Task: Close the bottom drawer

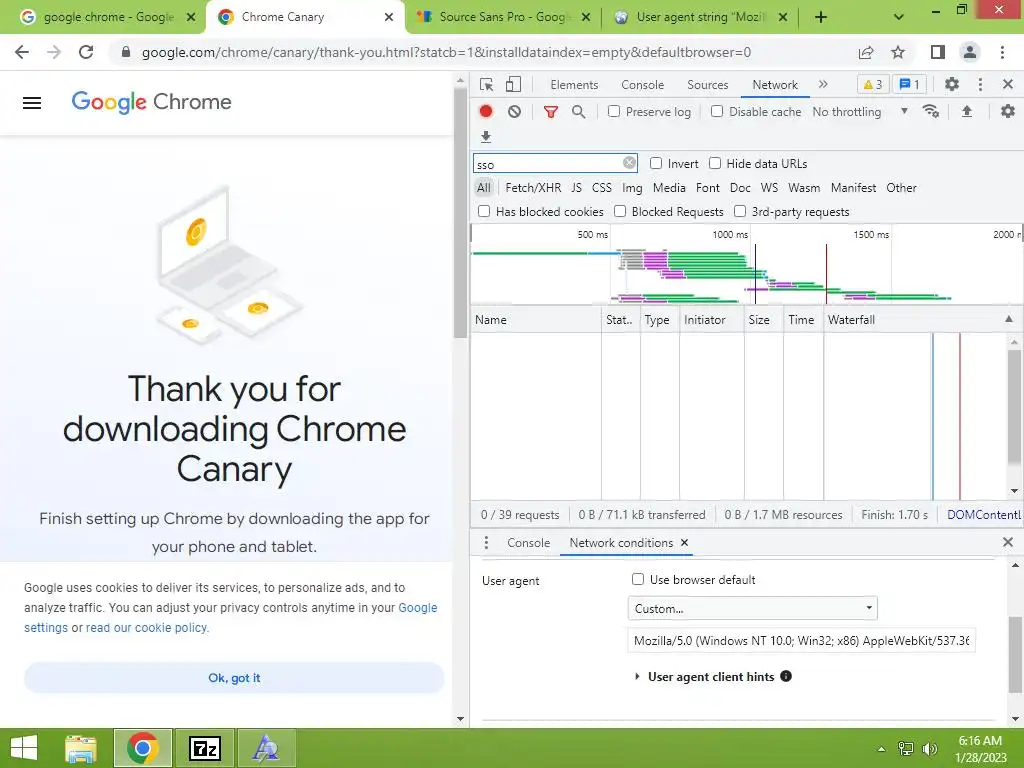Action: 1008,542
